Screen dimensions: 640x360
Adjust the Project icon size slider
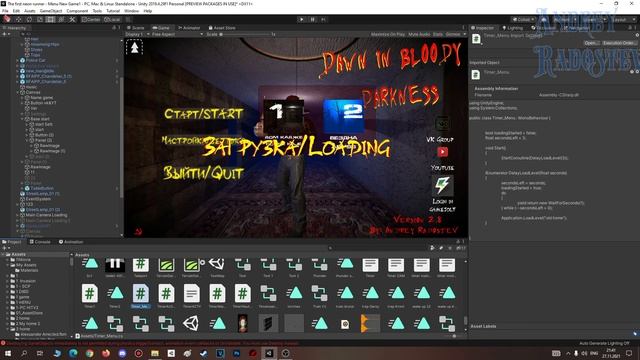[x=453, y=336]
